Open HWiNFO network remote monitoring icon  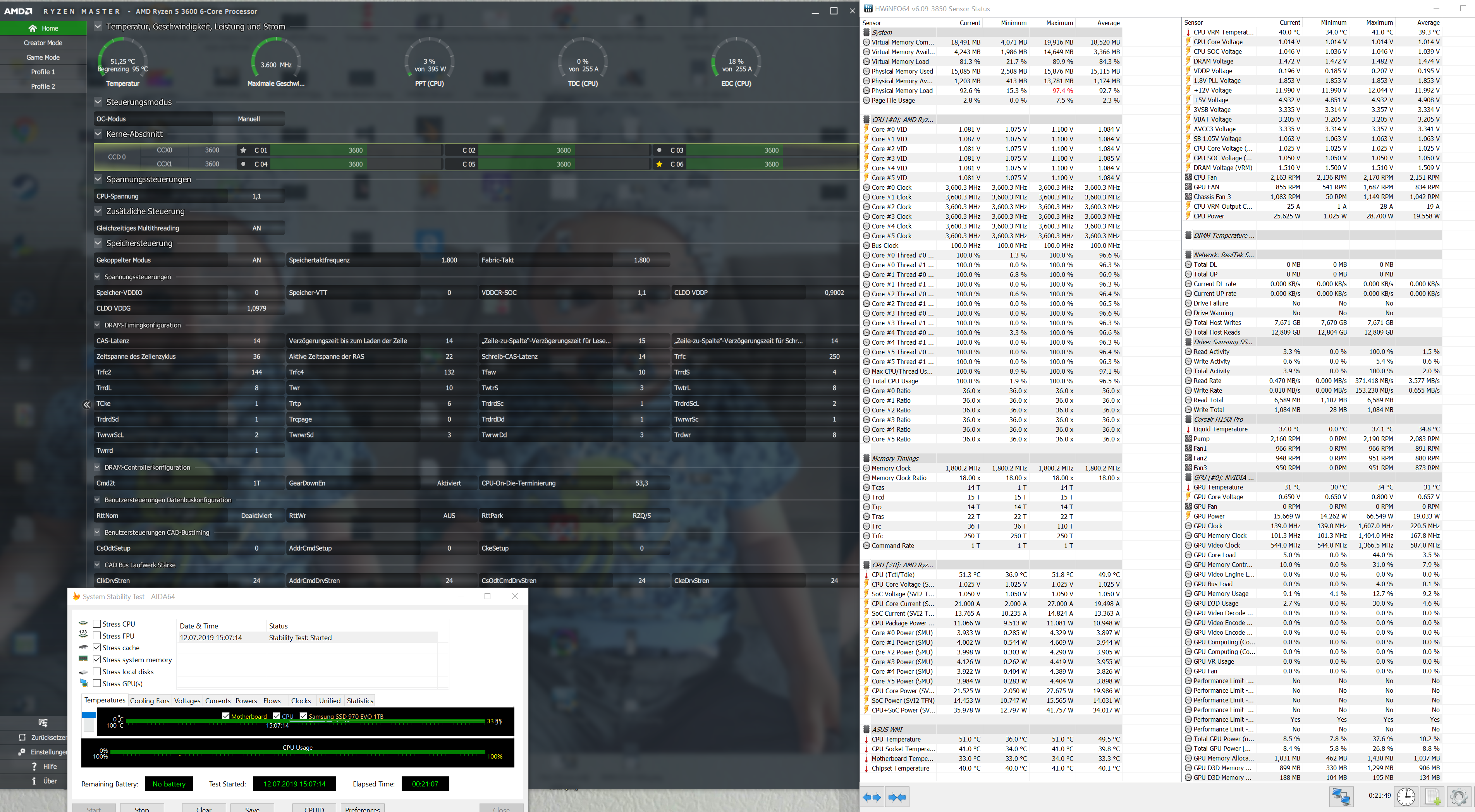coord(1341,797)
